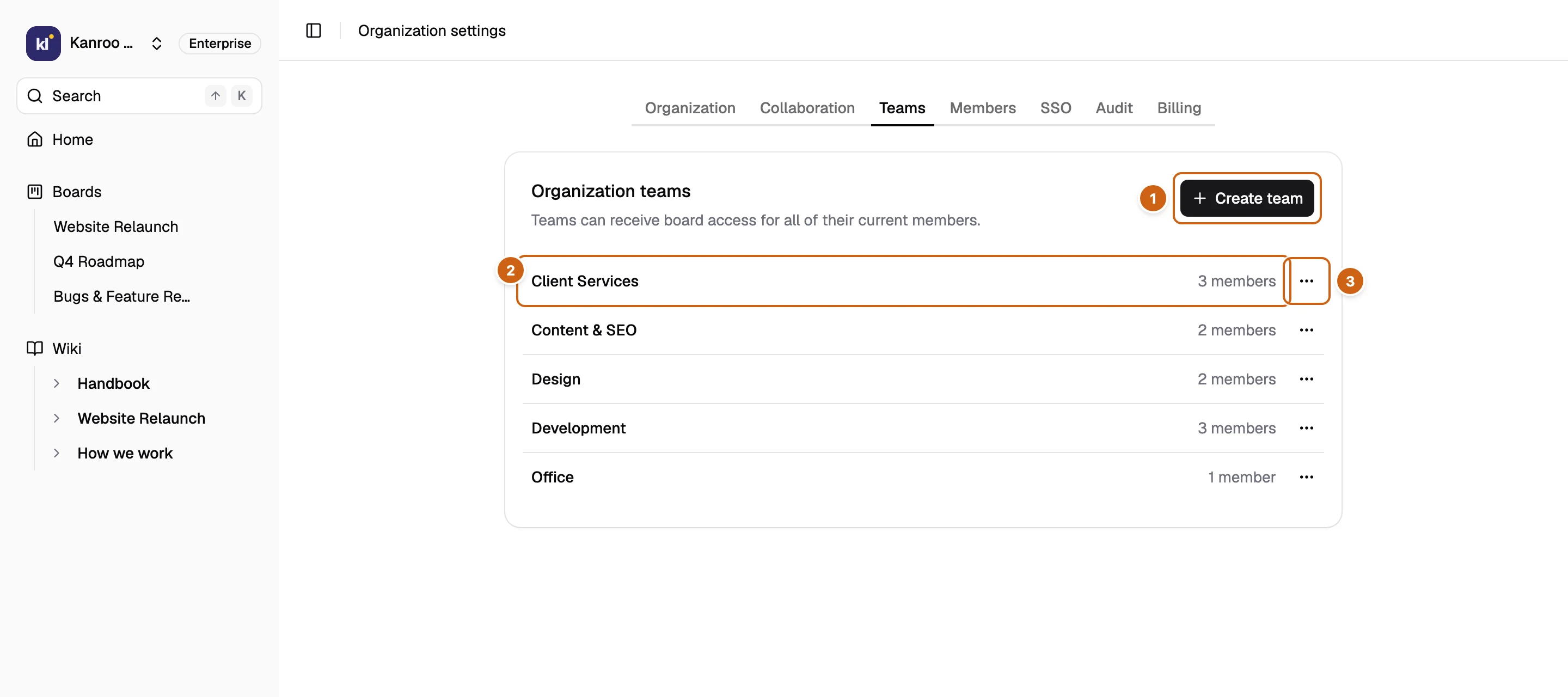
Task: Click the Kanroo workspace logo
Action: click(43, 43)
